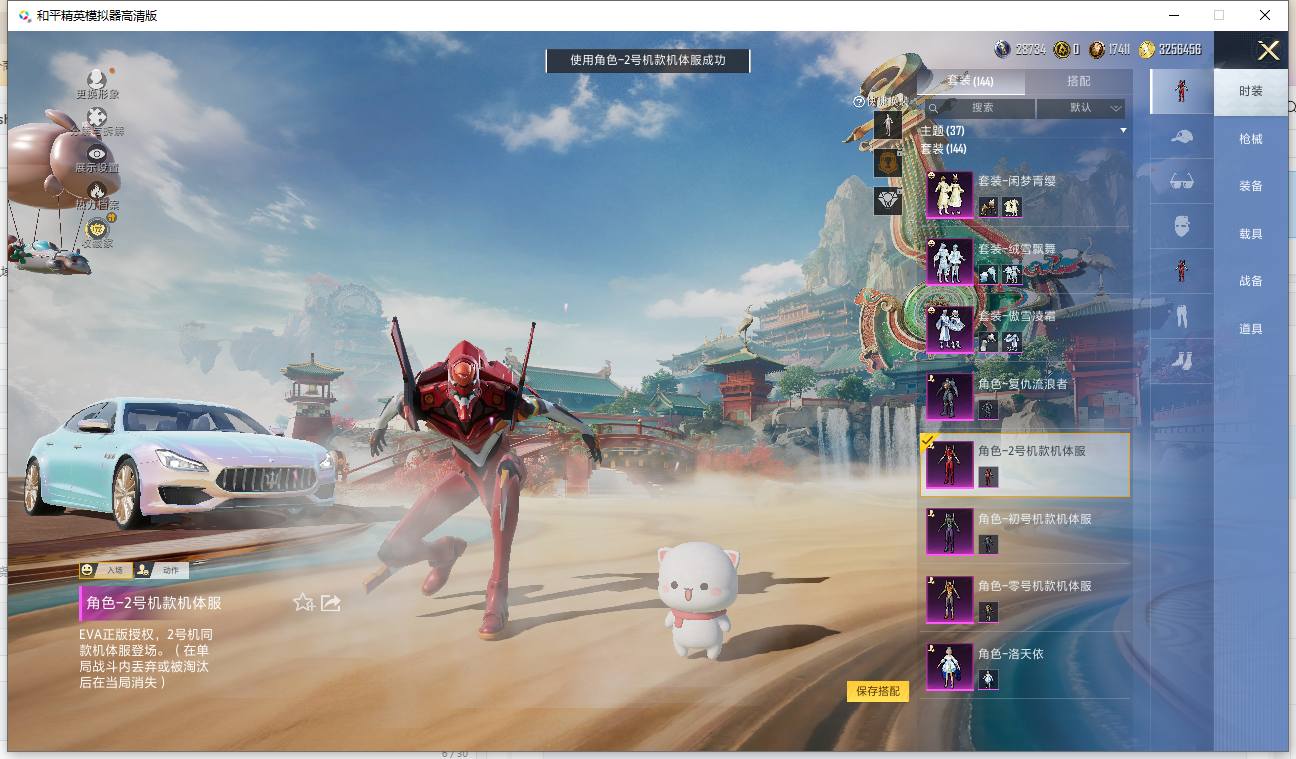
Task: Select the 入场 entrance emote toggle
Action: click(105, 570)
